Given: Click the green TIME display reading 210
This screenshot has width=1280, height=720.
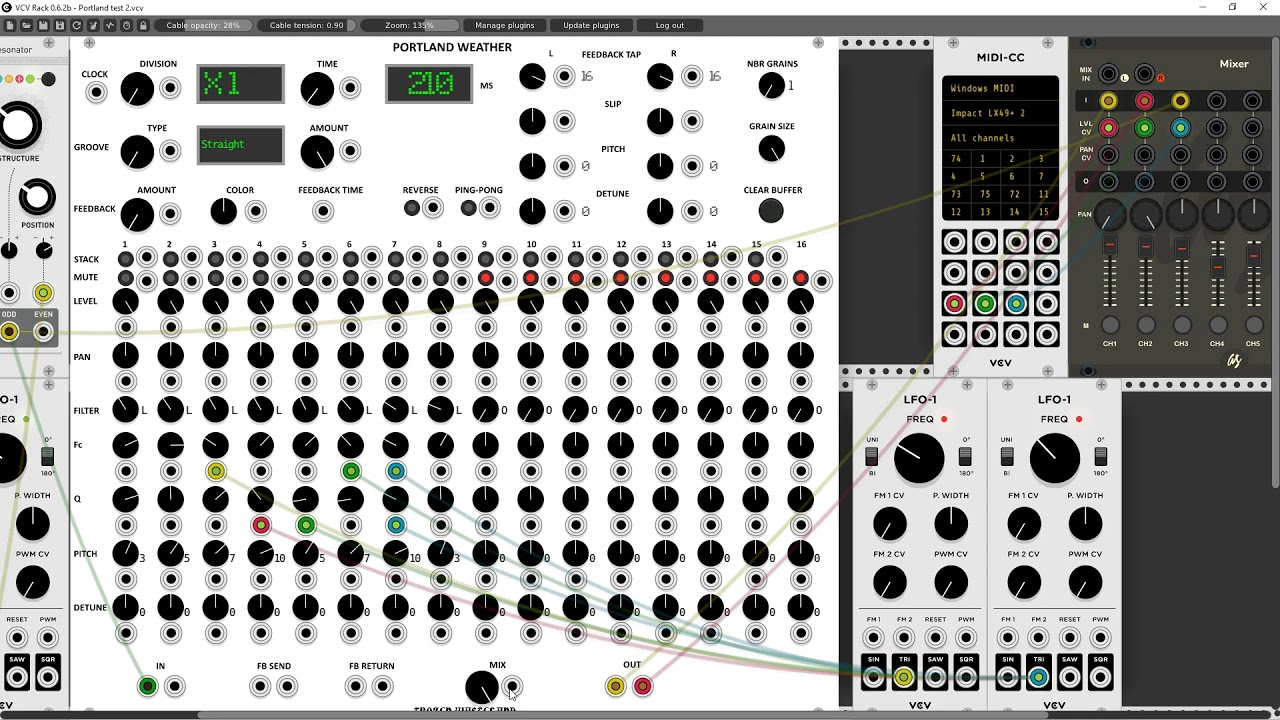Looking at the screenshot, I should click(429, 84).
